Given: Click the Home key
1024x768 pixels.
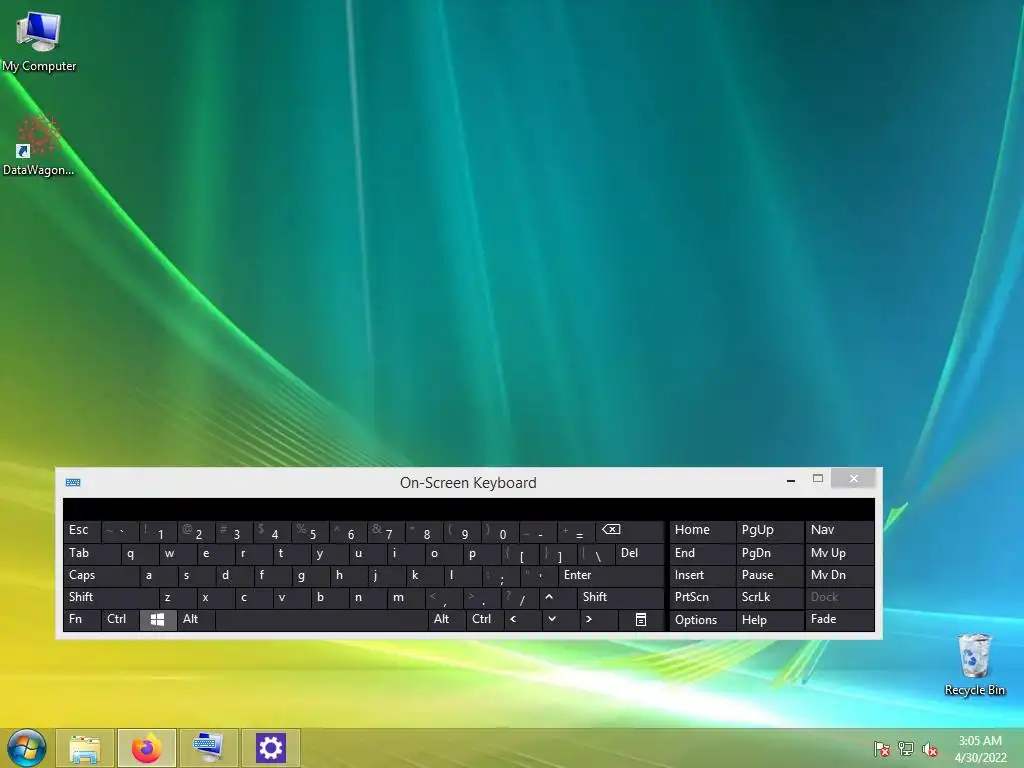Looking at the screenshot, I should pos(703,531).
